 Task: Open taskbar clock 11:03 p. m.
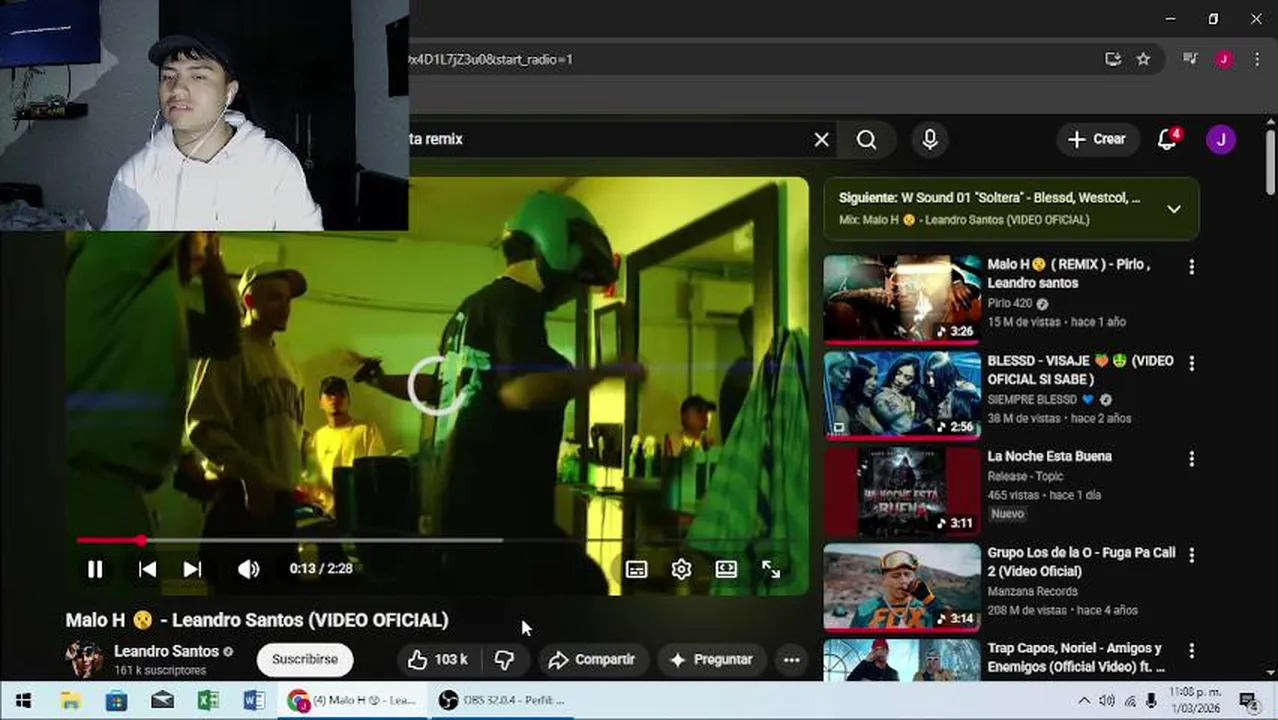click(x=1195, y=701)
